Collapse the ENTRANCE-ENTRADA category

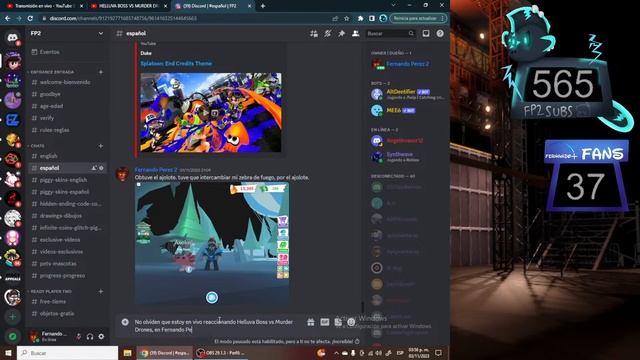pos(51,72)
